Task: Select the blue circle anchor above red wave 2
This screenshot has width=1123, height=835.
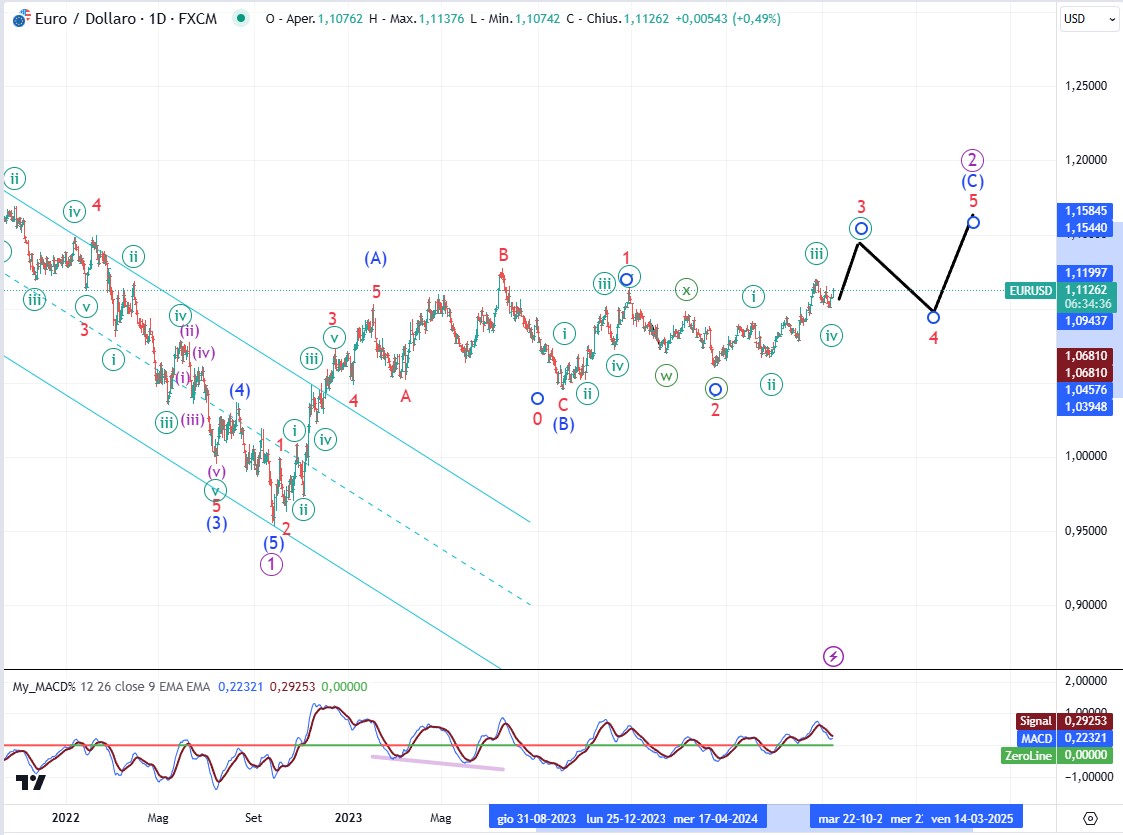Action: coord(715,389)
